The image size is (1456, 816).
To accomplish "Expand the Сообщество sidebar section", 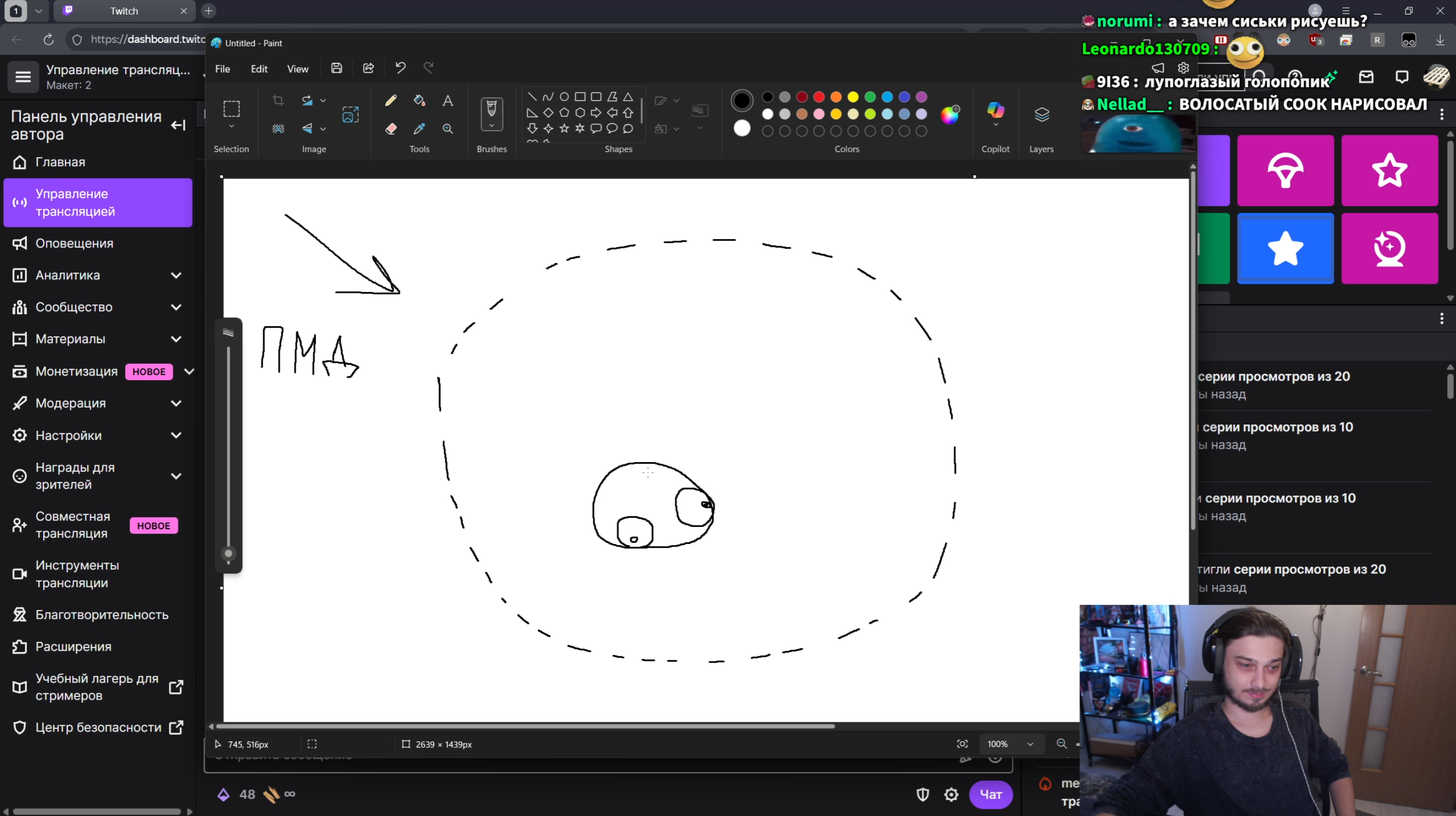I will point(176,307).
